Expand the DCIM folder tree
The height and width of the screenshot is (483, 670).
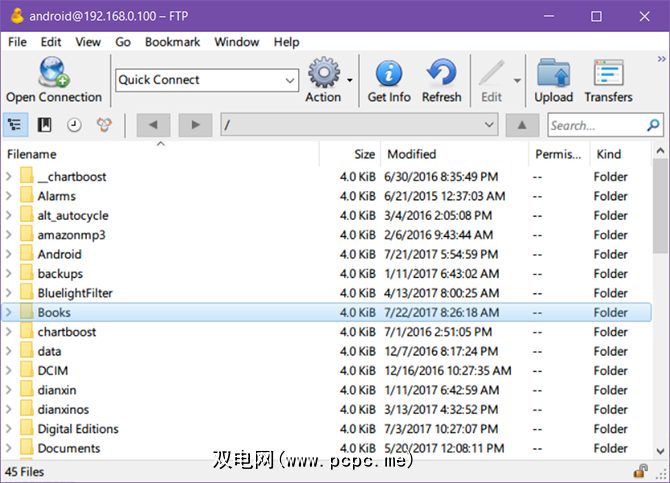[x=10, y=371]
